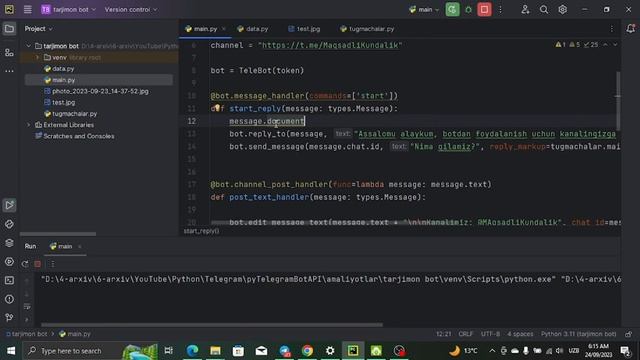Image resolution: width=640 pixels, height=360 pixels.
Task: Open data.py in the project tree
Action: point(60,69)
